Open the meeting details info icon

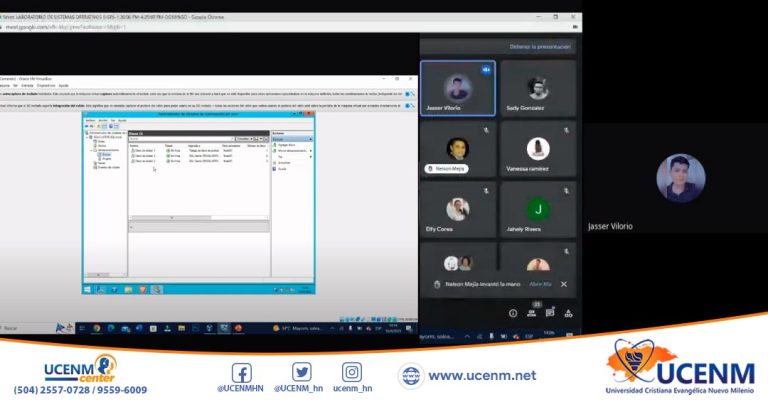(513, 312)
